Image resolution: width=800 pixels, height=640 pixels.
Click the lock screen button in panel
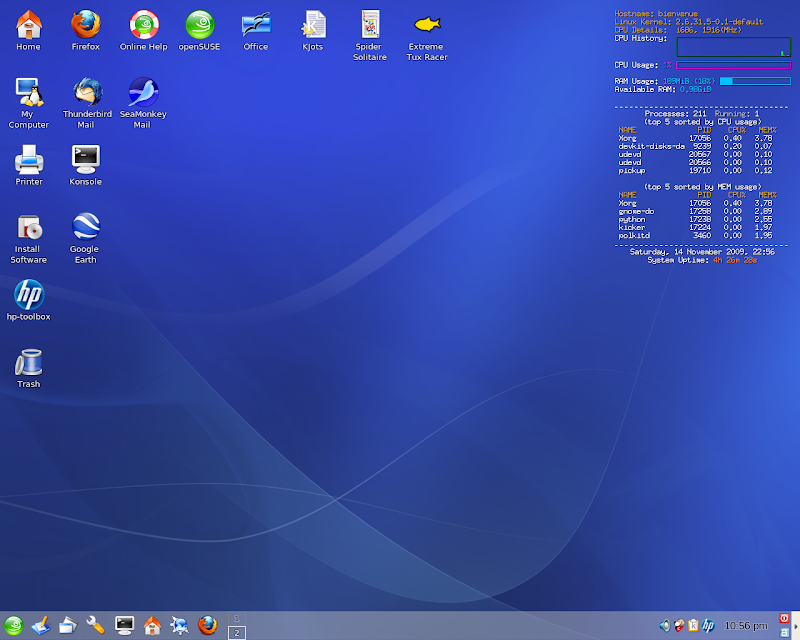click(x=784, y=633)
